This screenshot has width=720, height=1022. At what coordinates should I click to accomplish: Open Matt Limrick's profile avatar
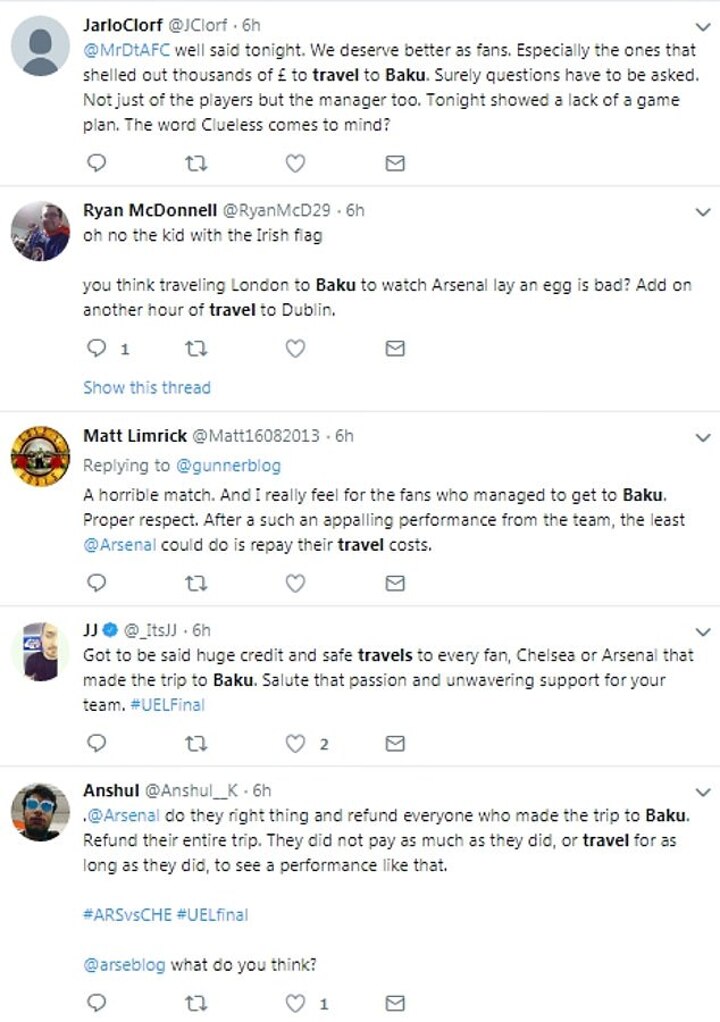40,460
